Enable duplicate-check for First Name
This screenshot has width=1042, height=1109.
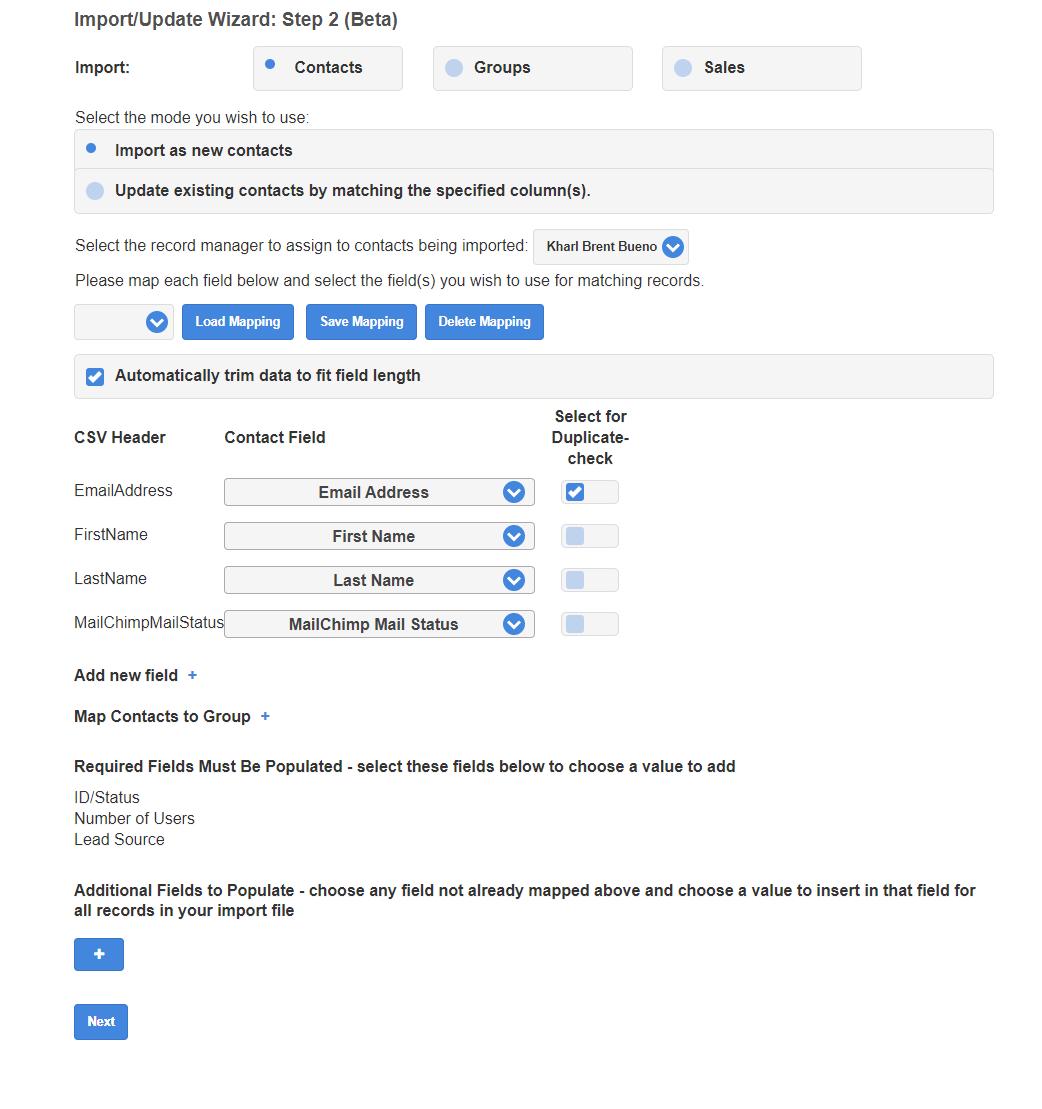coord(575,536)
